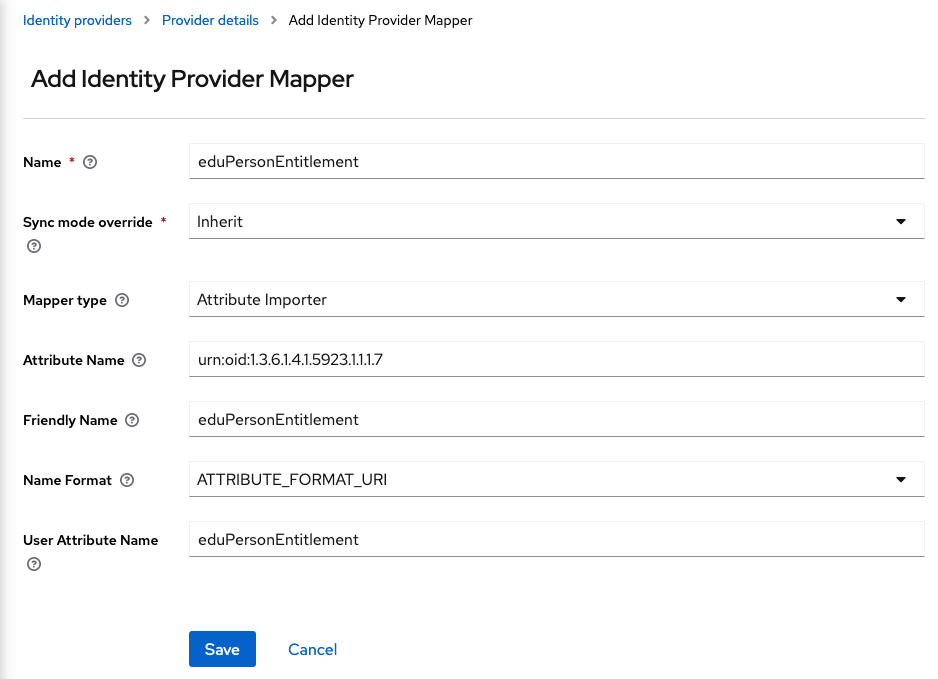Show help for Name Format field
This screenshot has width=938, height=679.
(x=126, y=480)
